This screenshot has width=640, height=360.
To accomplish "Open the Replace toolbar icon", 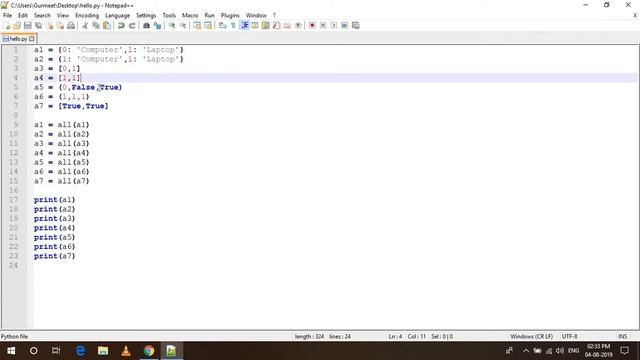I will 157,25.
